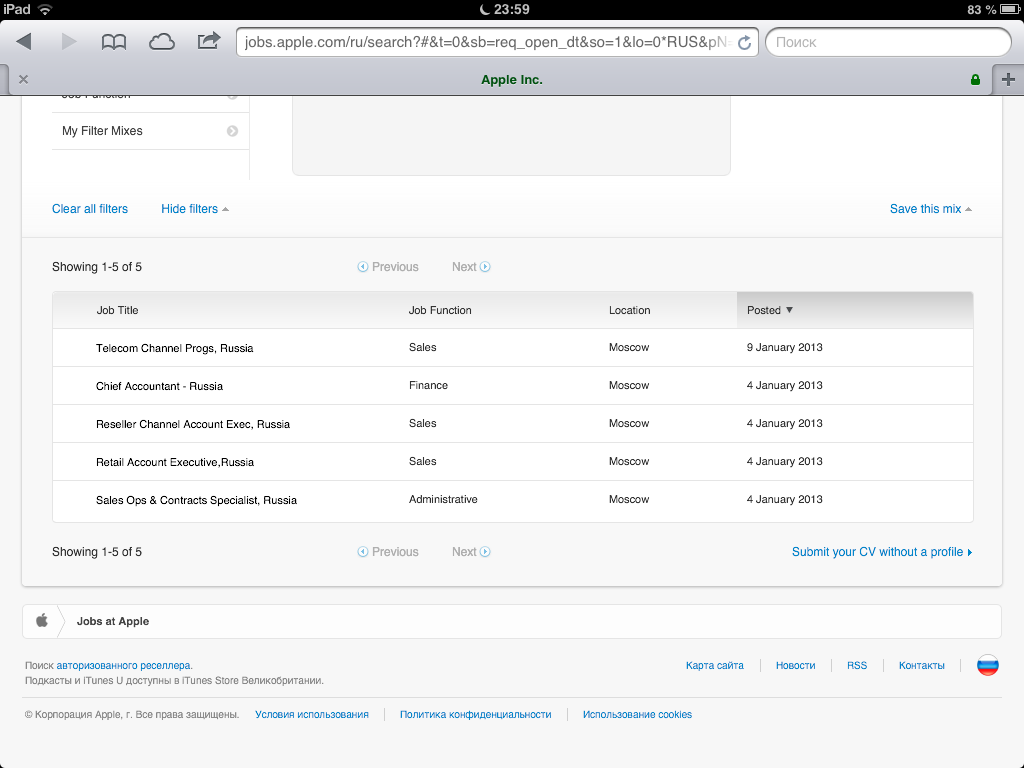Click top Previous page link
Image resolution: width=1024 pixels, height=768 pixels.
point(388,266)
